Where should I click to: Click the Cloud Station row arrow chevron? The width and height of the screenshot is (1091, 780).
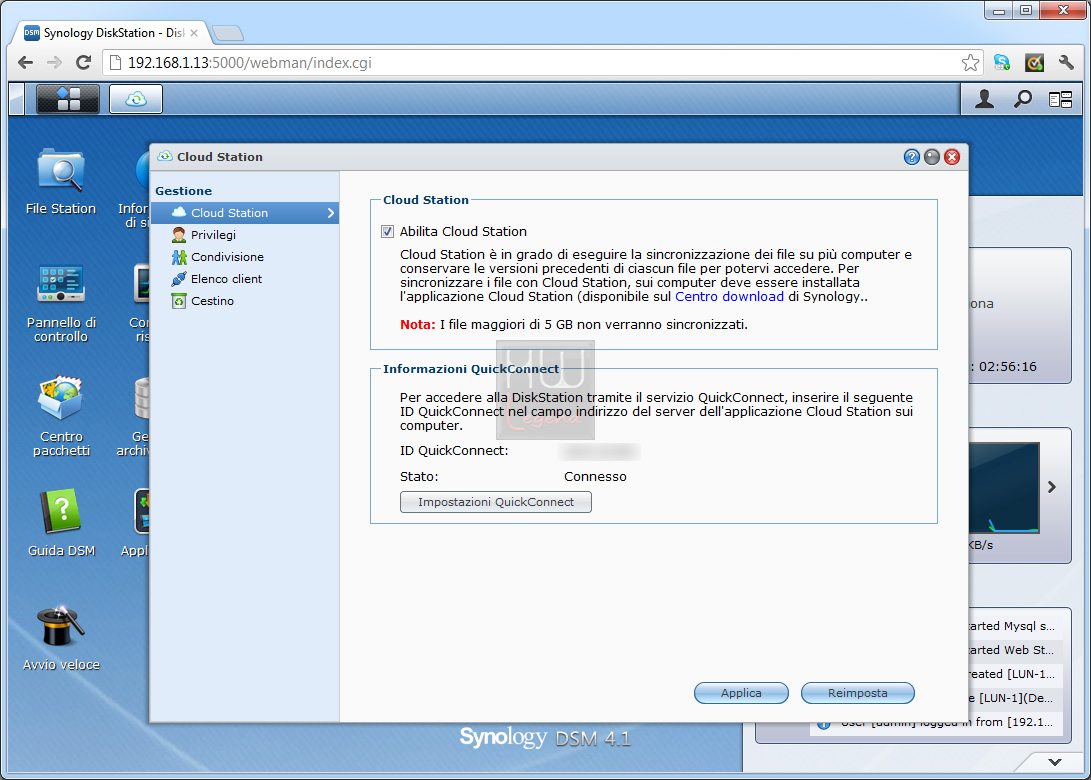[331, 213]
